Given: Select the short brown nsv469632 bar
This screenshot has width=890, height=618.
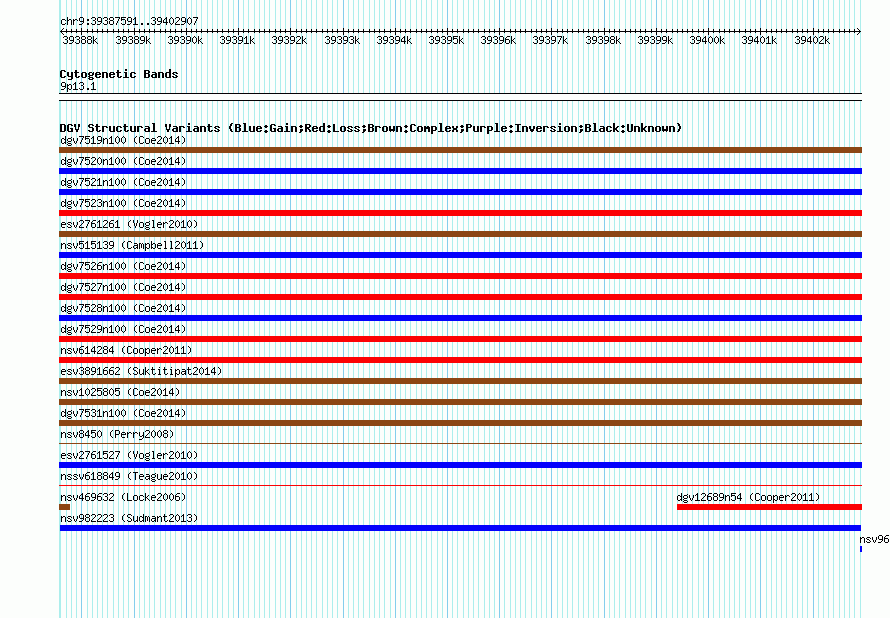Looking at the screenshot, I should point(65,507).
